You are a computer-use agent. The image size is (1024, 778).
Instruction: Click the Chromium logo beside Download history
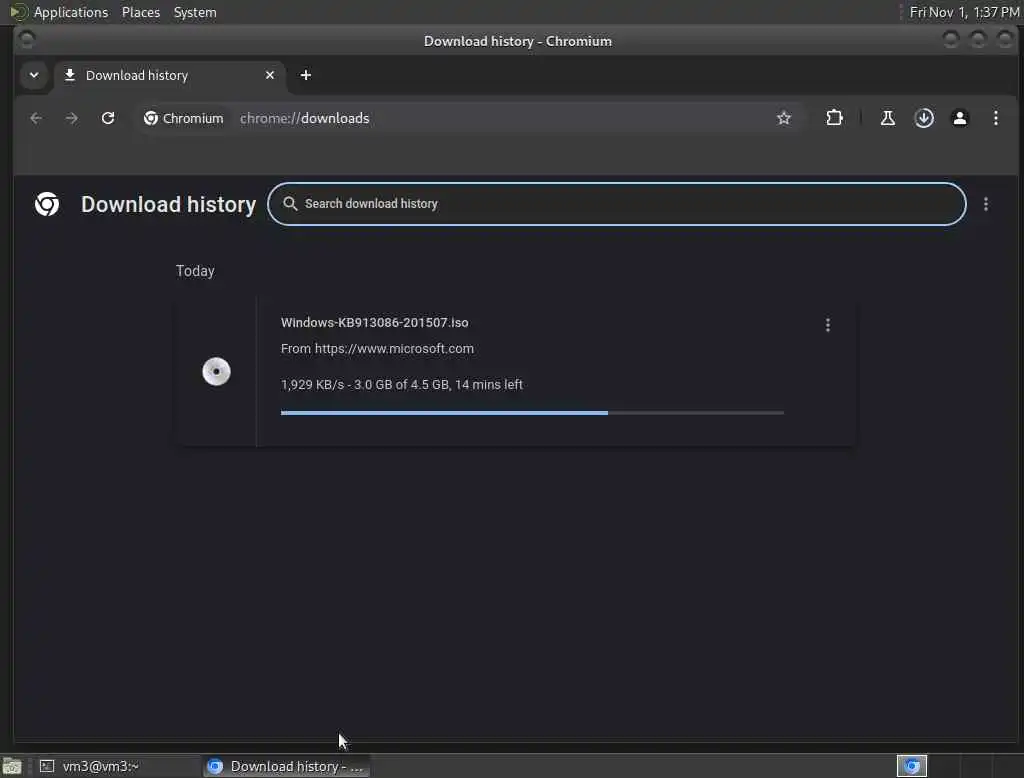[x=47, y=204]
